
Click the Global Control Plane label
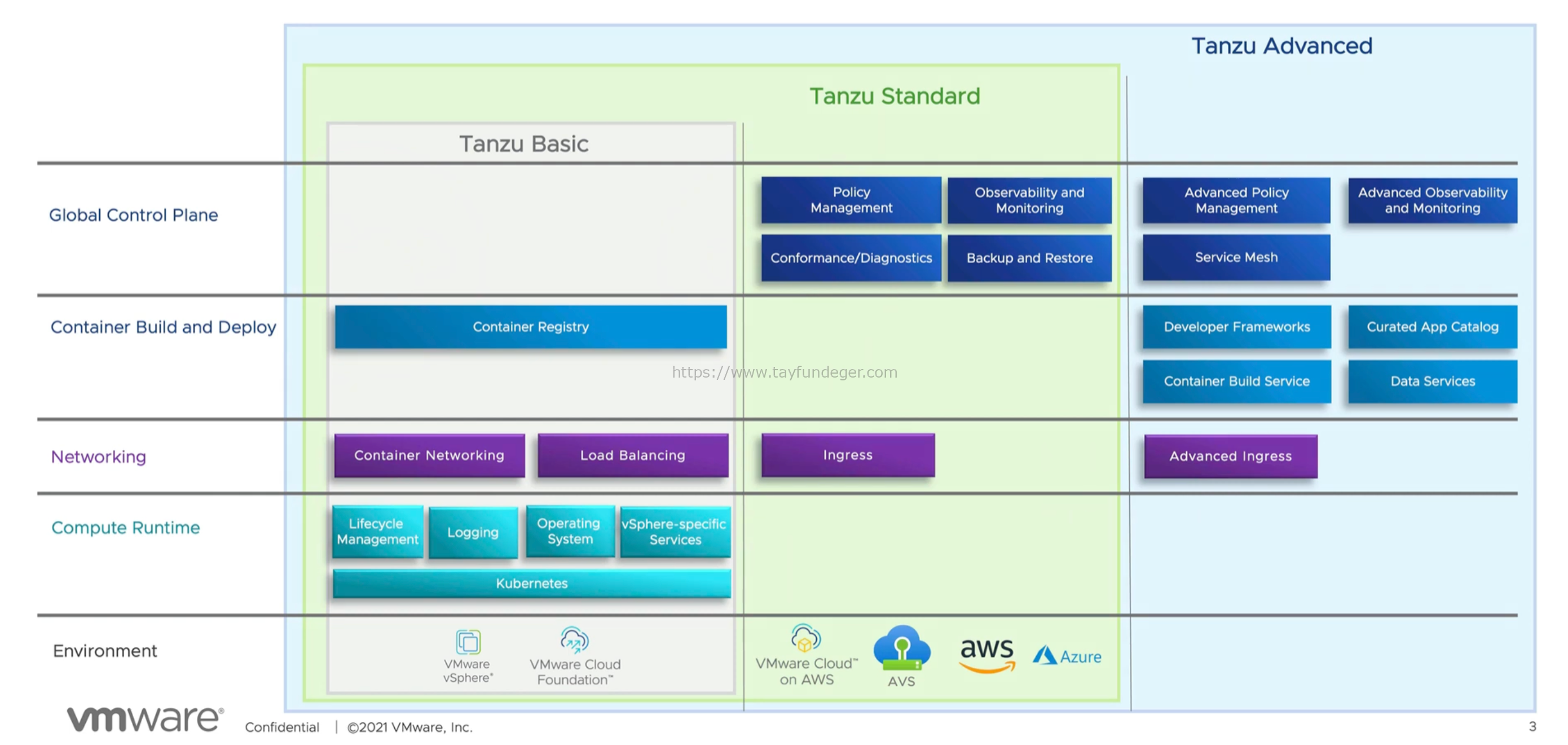click(x=133, y=215)
